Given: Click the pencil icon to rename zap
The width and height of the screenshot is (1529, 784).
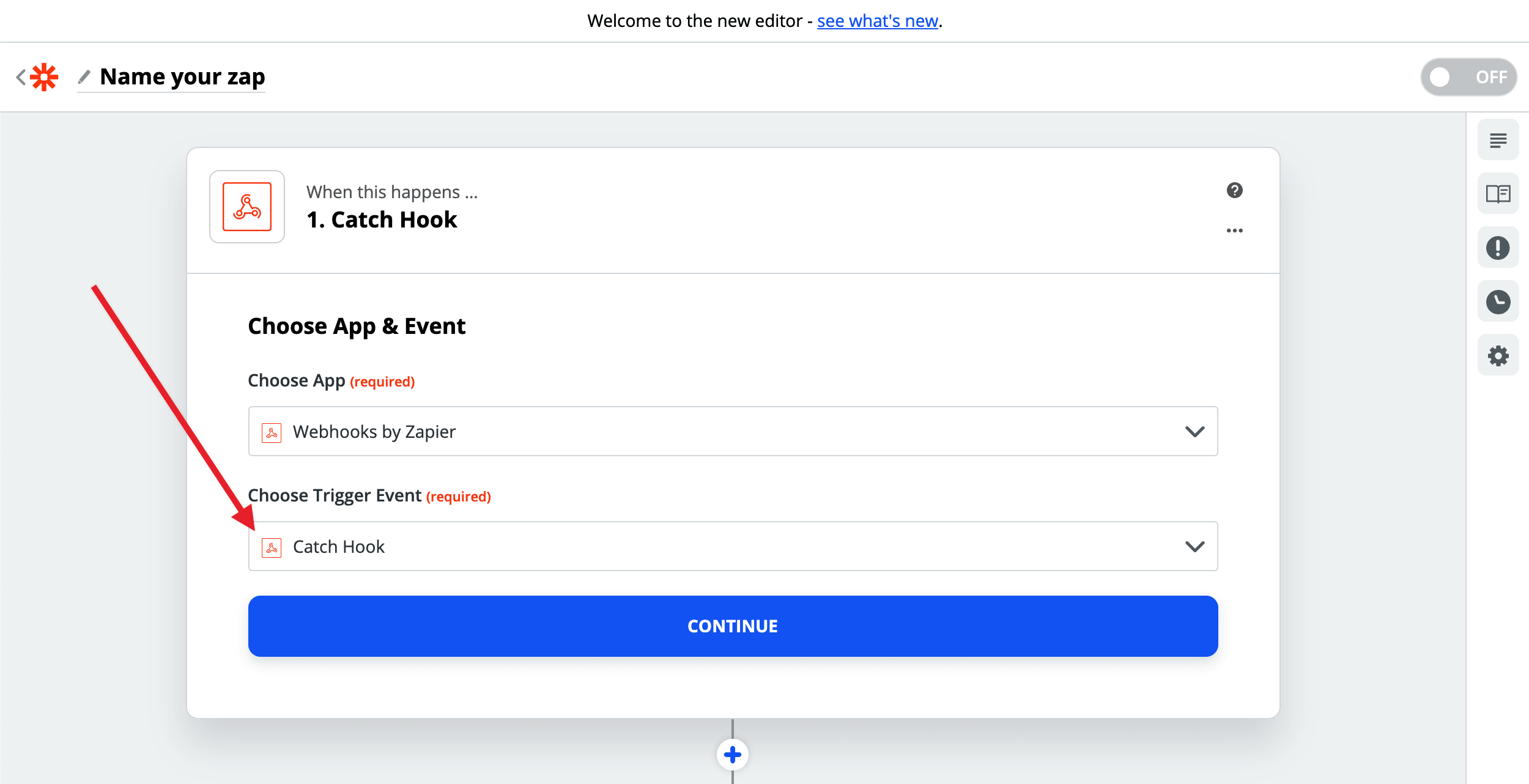Looking at the screenshot, I should click(x=84, y=77).
